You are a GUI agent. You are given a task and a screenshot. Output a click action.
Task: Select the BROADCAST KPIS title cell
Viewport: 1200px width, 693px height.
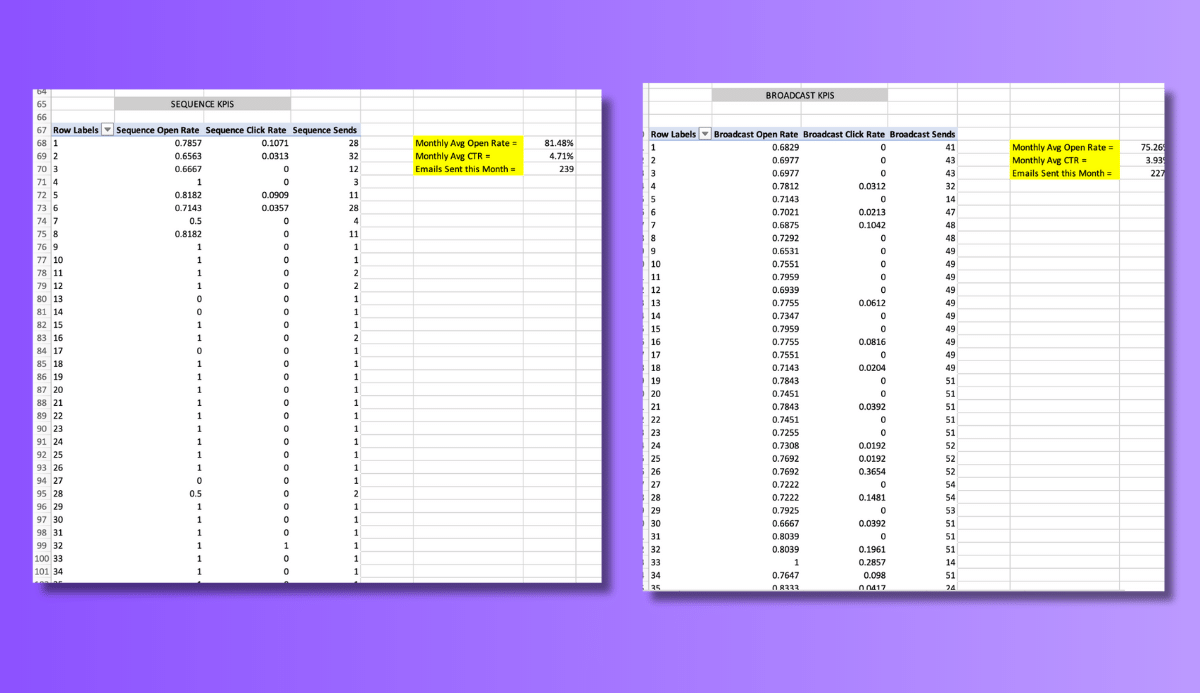(799, 96)
